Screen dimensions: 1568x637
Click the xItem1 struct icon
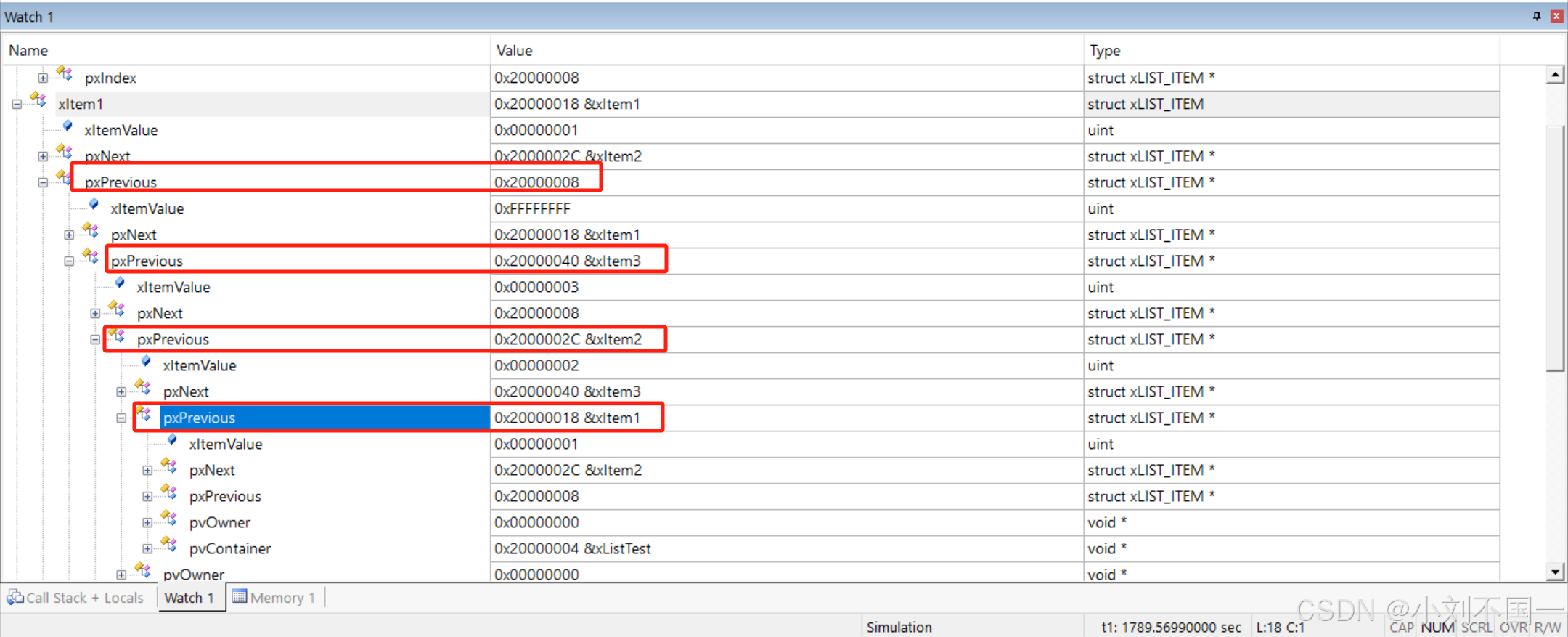(38, 100)
